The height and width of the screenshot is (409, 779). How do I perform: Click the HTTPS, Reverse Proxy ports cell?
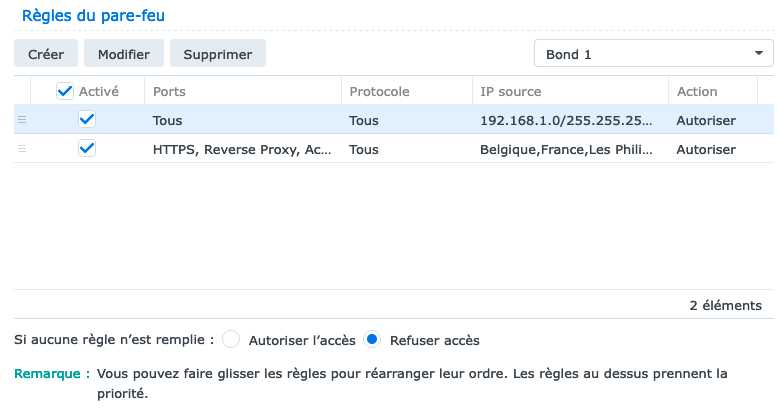241,149
